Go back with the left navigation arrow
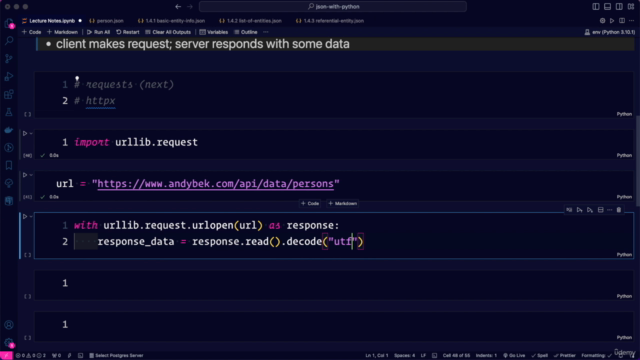Viewport: 640px width, 360px height. 178,7
